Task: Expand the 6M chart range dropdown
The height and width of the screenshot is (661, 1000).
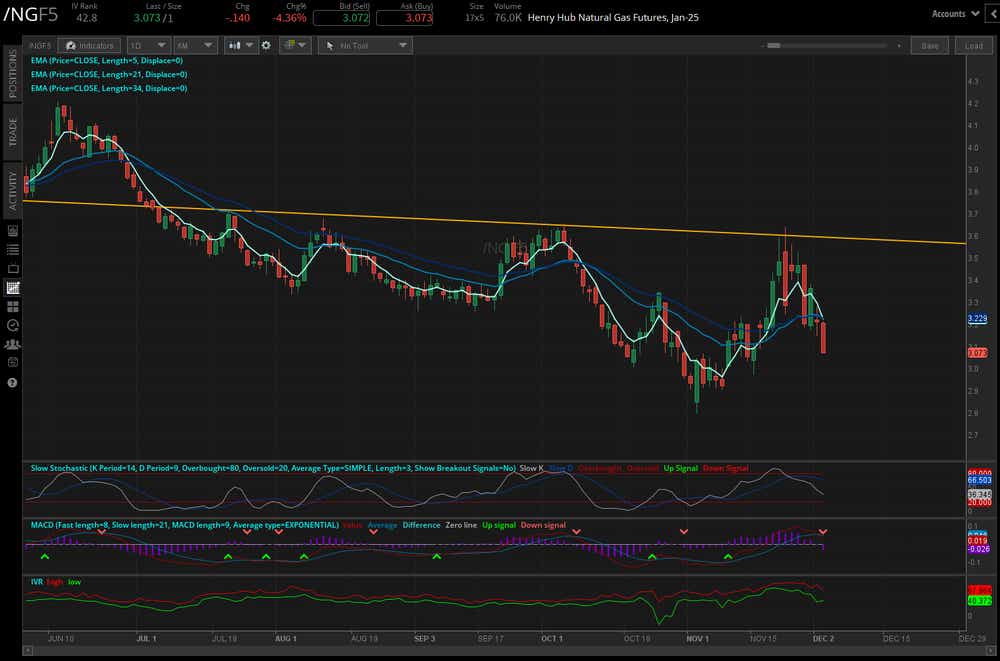Action: tap(194, 45)
